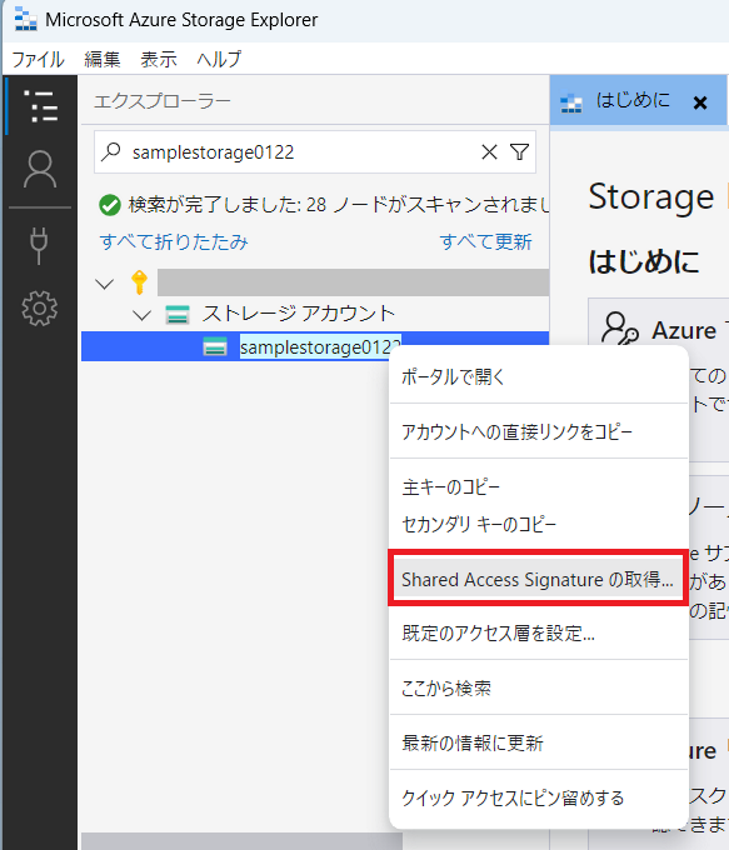The image size is (729, 850).
Task: Choose ポータルで開く from context menu
Action: [539, 377]
